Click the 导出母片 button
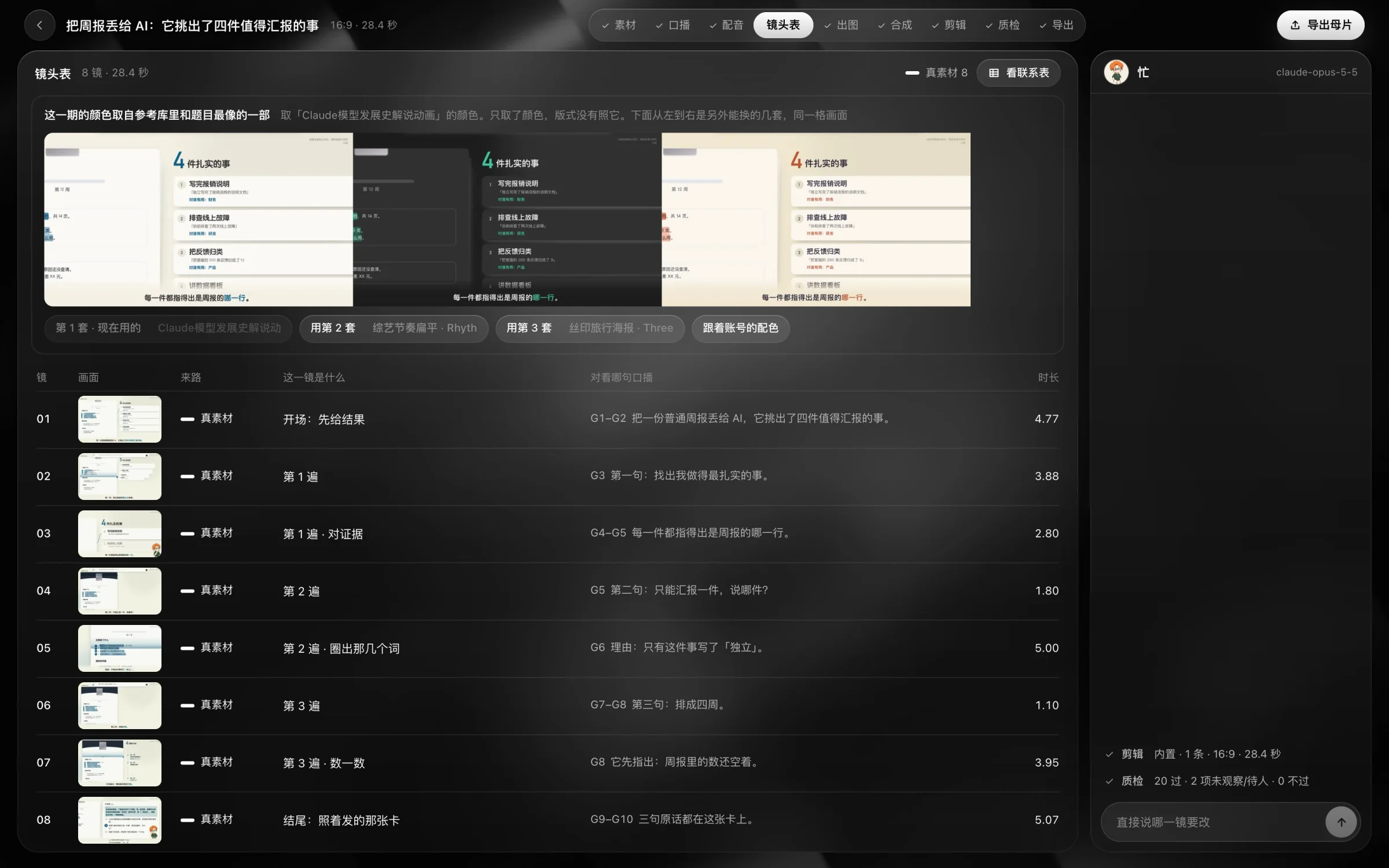The height and width of the screenshot is (868, 1389). 1321,25
